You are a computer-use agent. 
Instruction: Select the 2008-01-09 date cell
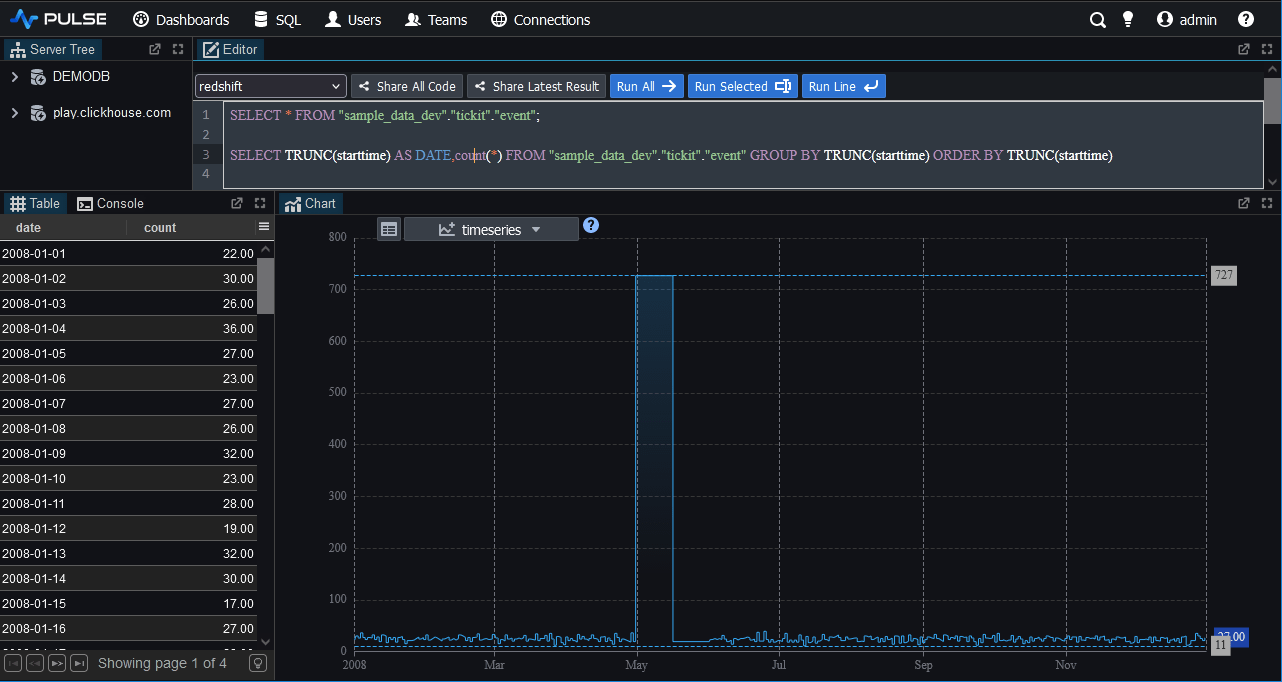[x=63, y=454]
